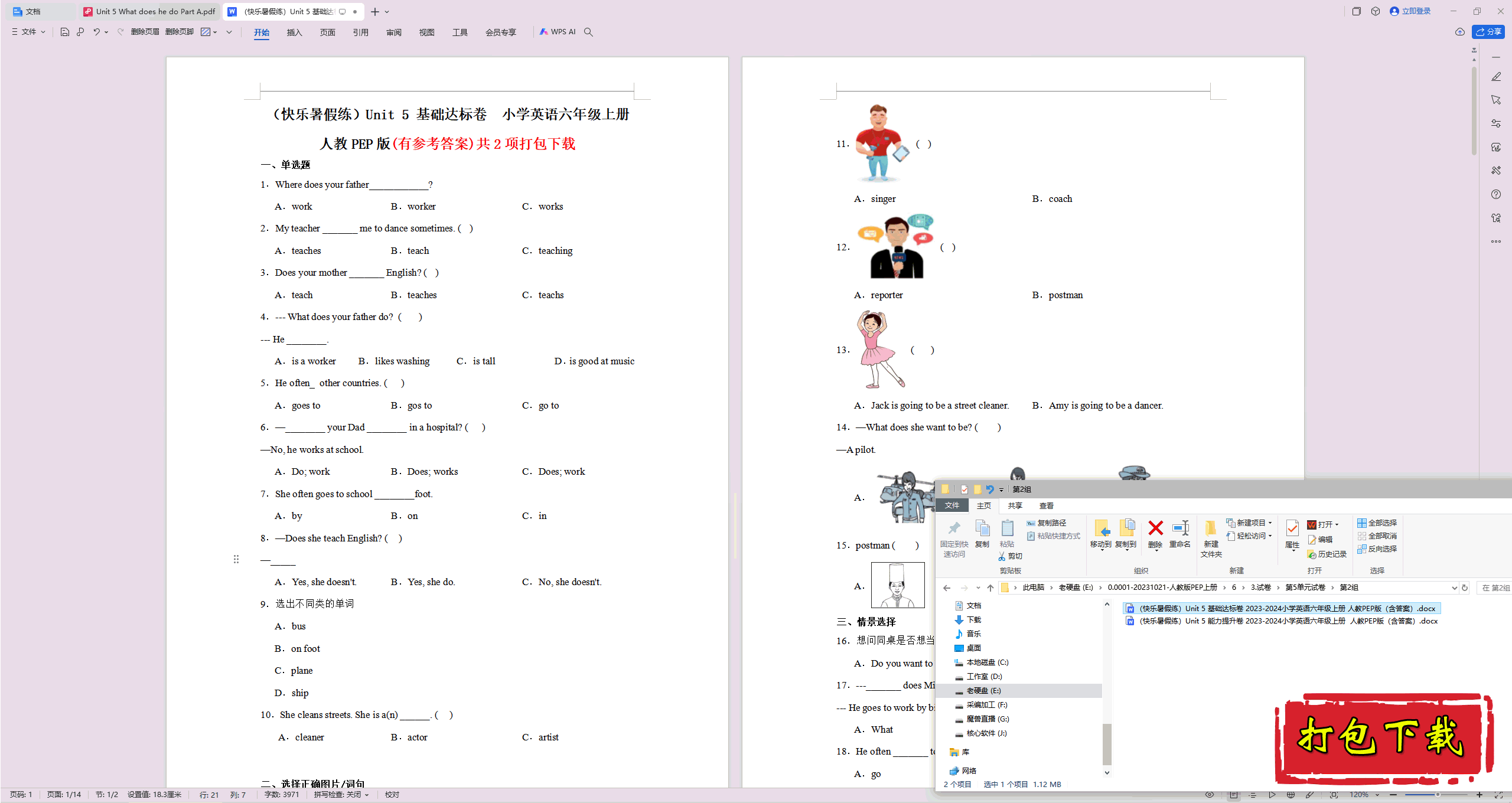Image resolution: width=1512 pixels, height=803 pixels.
Task: Click 复制路径 in Explorer ribbon
Action: [x=1047, y=523]
